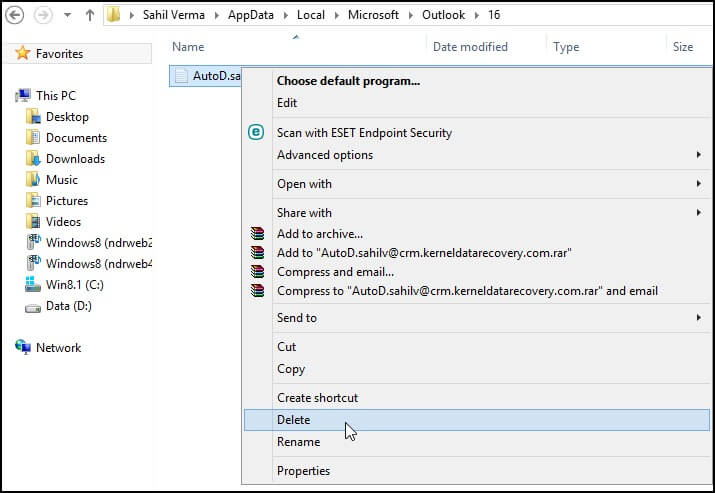
Task: Open Favorites in the navigation pane
Action: point(59,54)
